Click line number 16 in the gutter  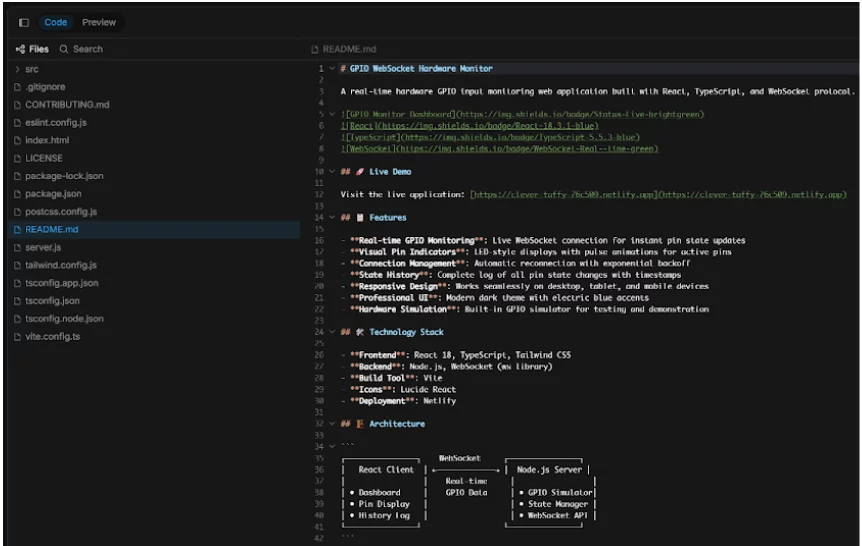click(x=319, y=241)
